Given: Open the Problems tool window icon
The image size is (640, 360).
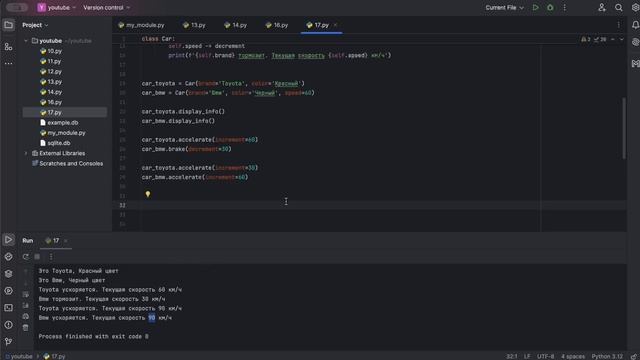Looking at the screenshot, I should pos(8,325).
